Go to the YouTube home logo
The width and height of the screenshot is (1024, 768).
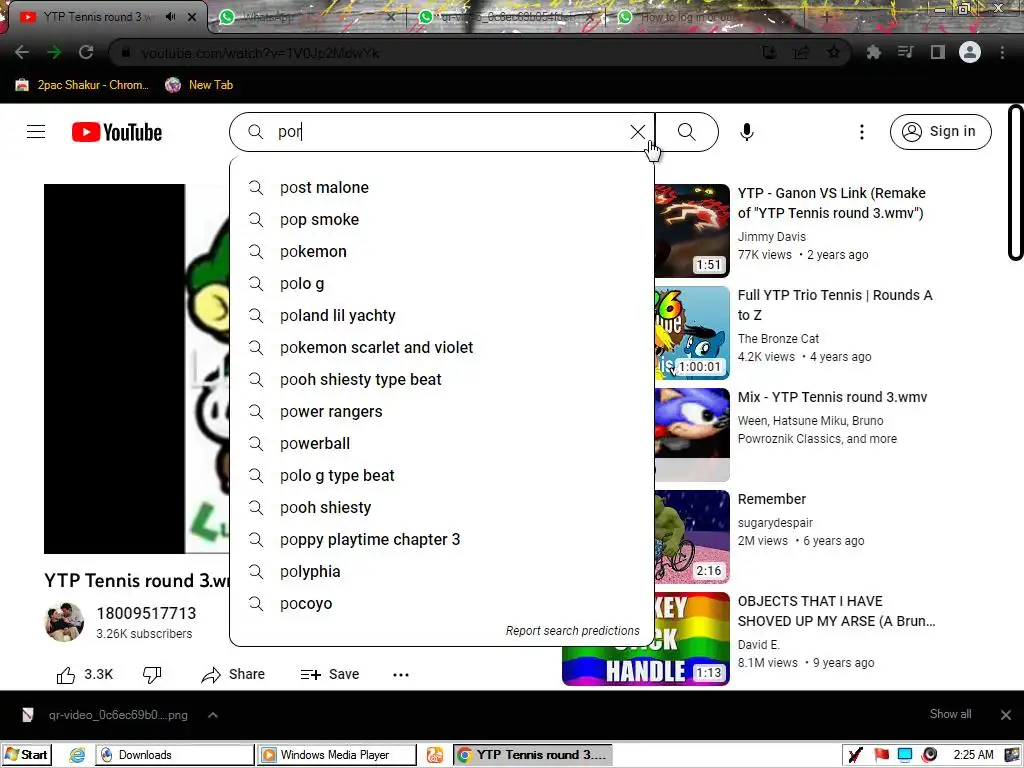point(117,132)
